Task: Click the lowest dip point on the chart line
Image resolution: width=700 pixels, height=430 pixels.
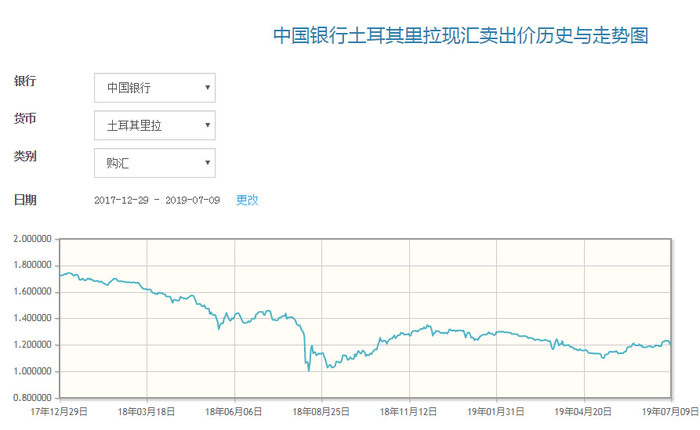Action: (x=308, y=369)
